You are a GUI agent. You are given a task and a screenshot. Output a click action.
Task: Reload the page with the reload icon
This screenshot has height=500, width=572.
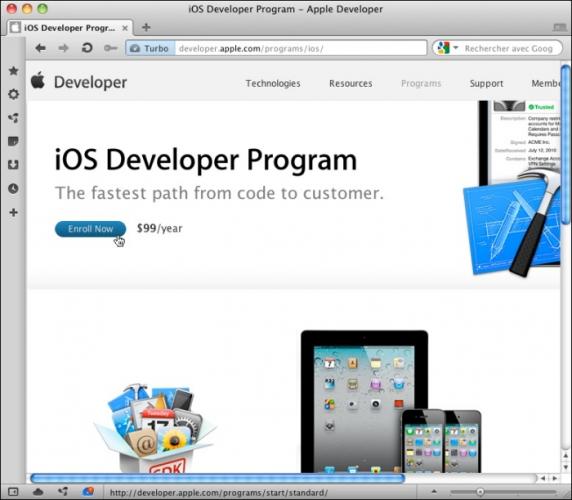point(87,48)
